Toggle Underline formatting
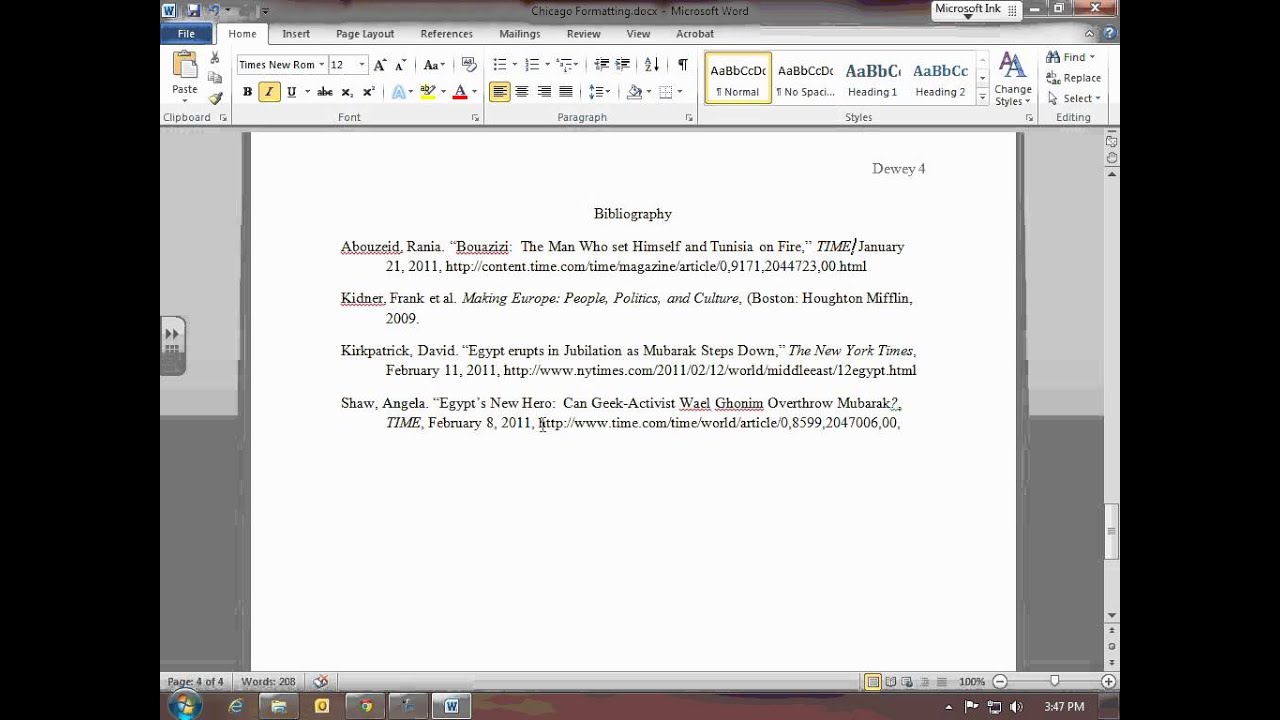The height and width of the screenshot is (720, 1280). pyautogui.click(x=291, y=92)
